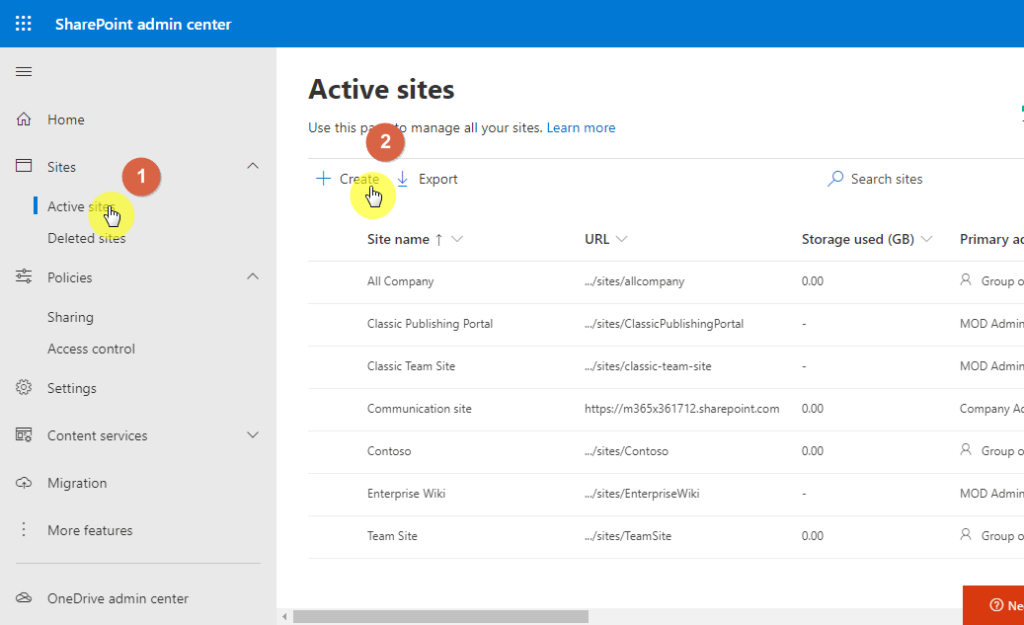Click the m365x361712.sharepoint.com URL cell
The width and height of the screenshot is (1024, 625).
tap(682, 409)
